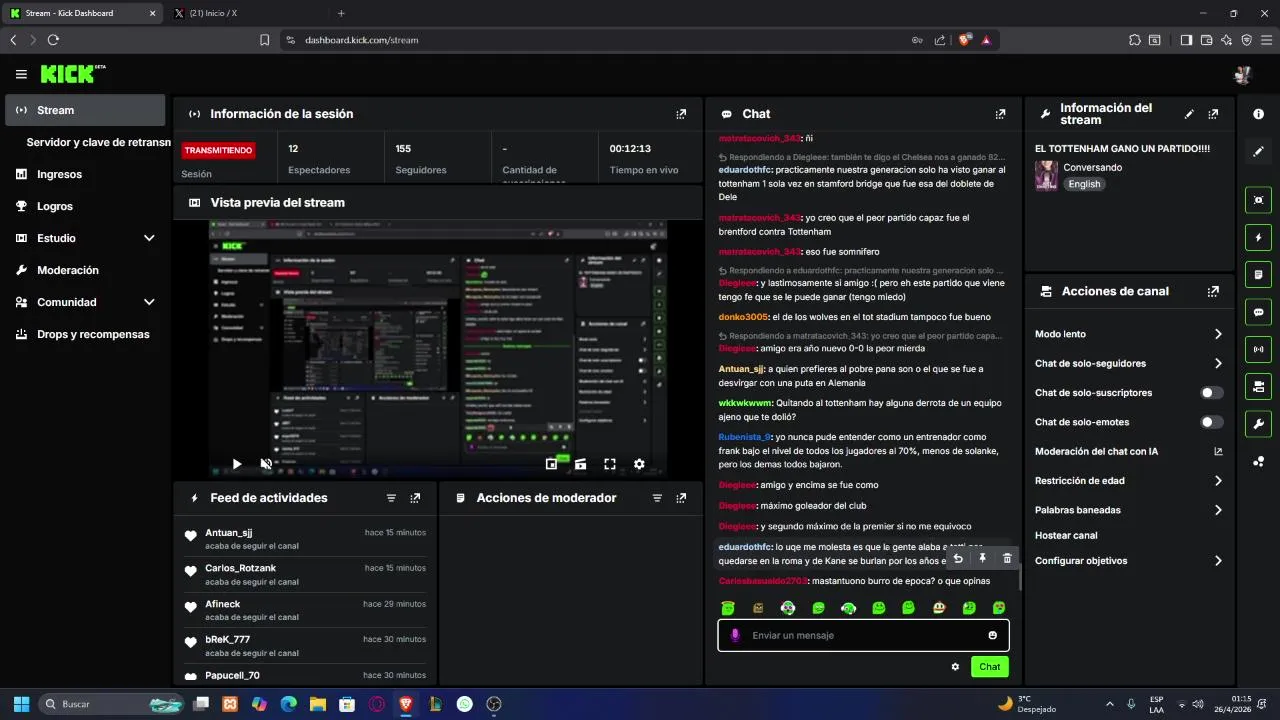The width and height of the screenshot is (1280, 720).
Task: Click Hostear canal
Action: tap(1066, 535)
